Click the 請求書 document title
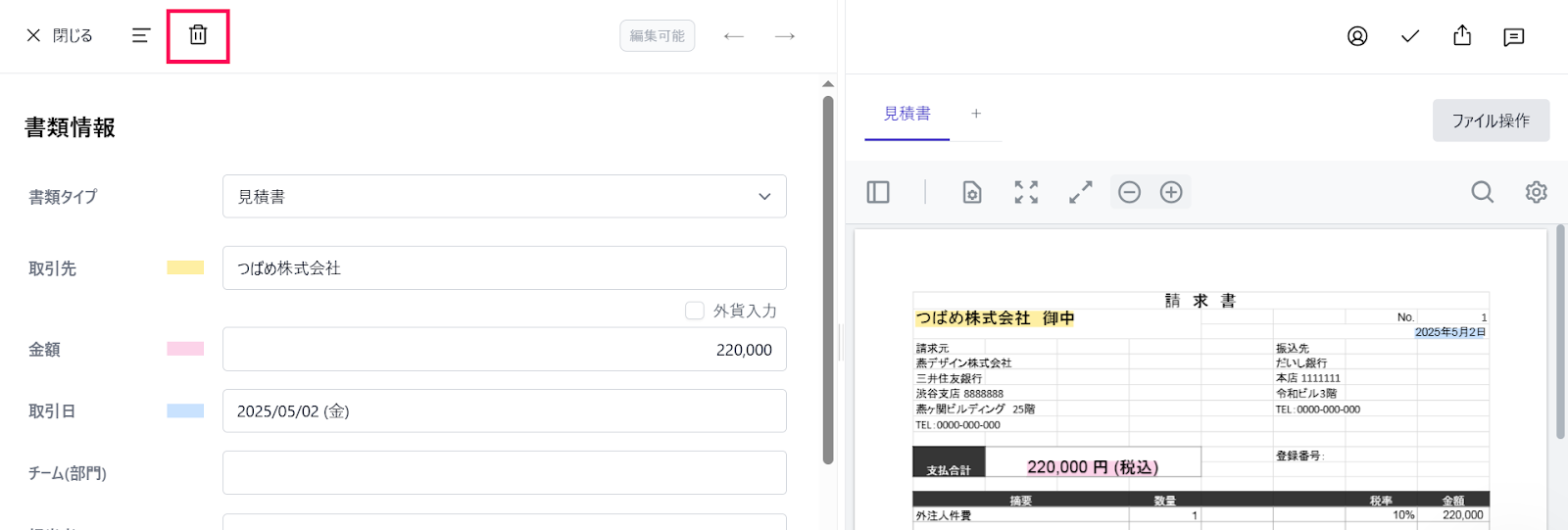Viewport: 1568px width, 530px height. [x=1200, y=301]
